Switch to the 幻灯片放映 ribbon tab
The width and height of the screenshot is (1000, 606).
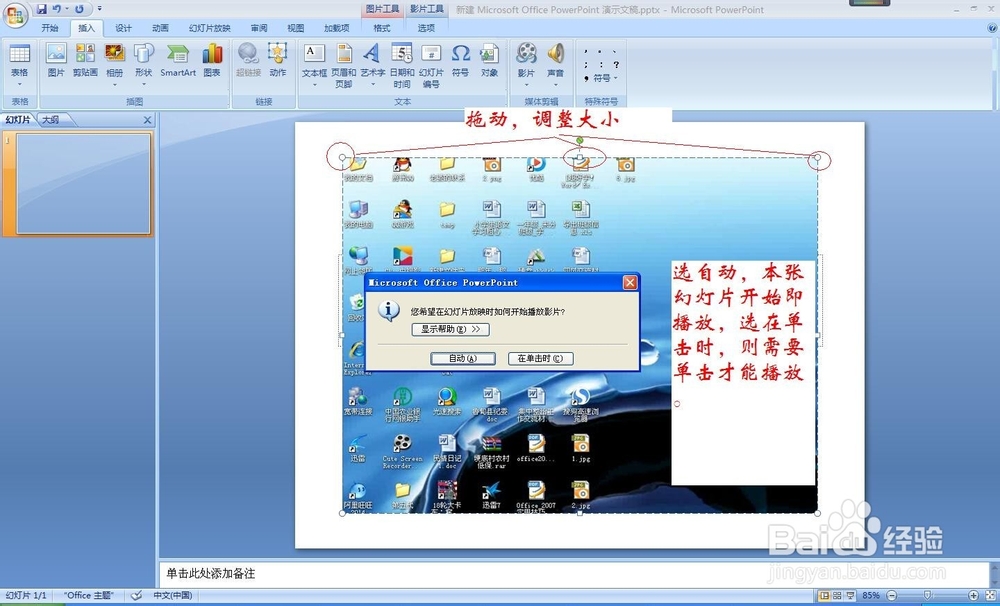(x=210, y=28)
